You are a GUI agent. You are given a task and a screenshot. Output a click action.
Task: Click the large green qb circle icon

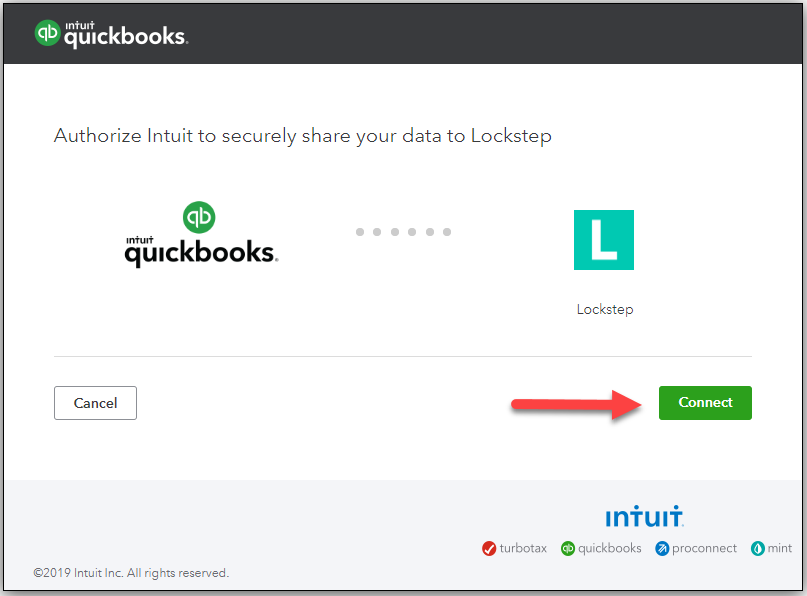[200, 217]
